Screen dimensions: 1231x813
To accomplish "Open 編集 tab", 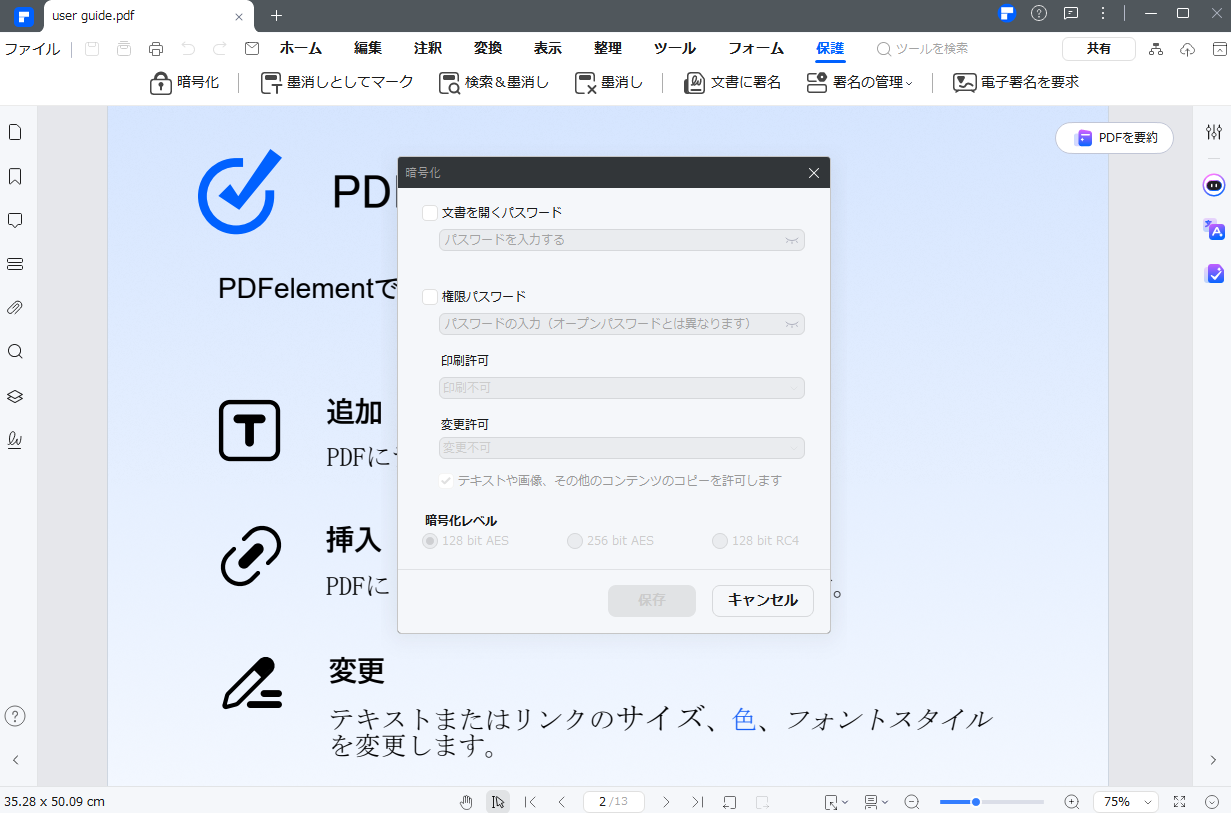I will tap(368, 49).
